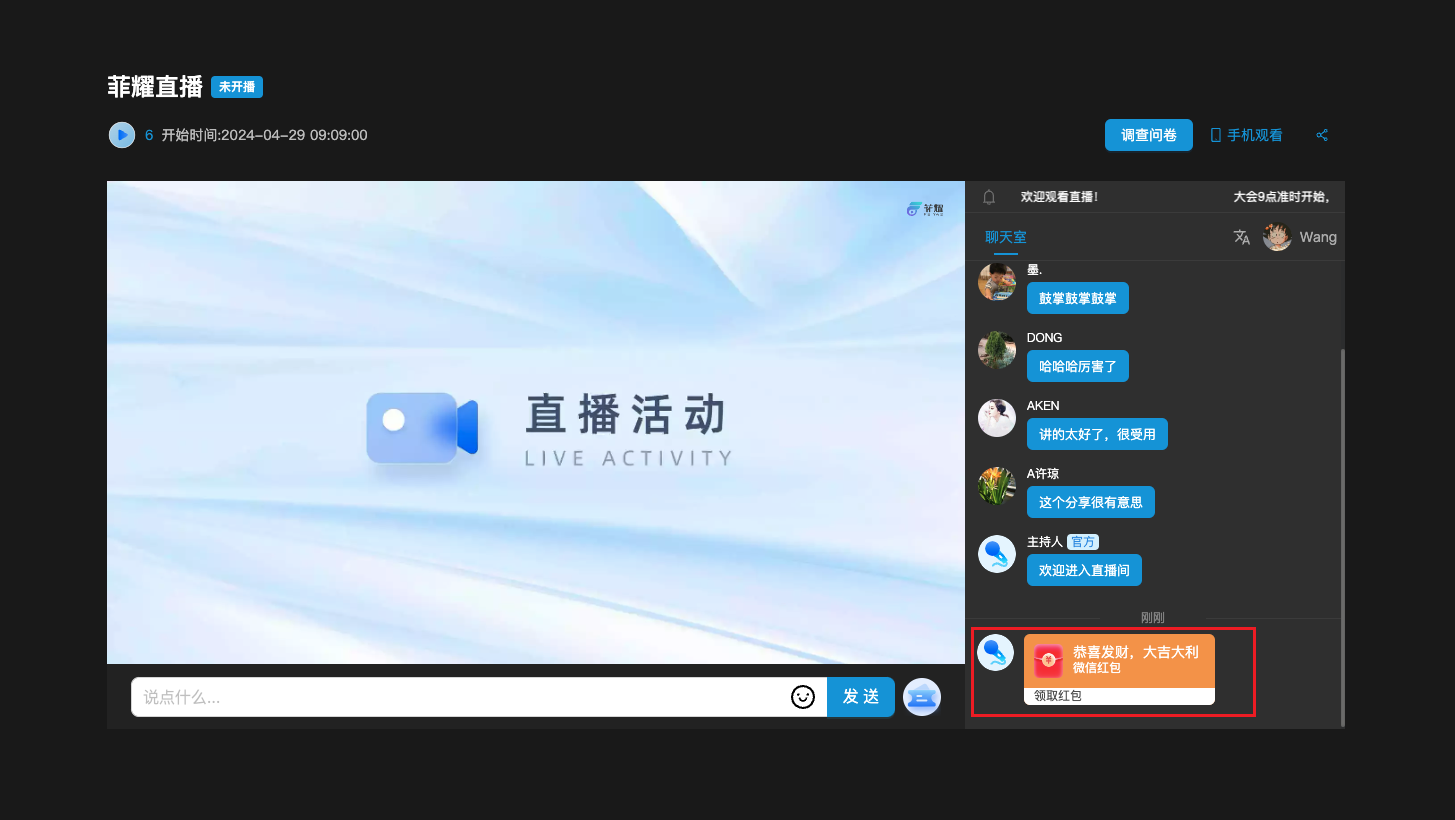Click AKEN's avatar in chat list
The width and height of the screenshot is (1455, 820).
click(997, 417)
